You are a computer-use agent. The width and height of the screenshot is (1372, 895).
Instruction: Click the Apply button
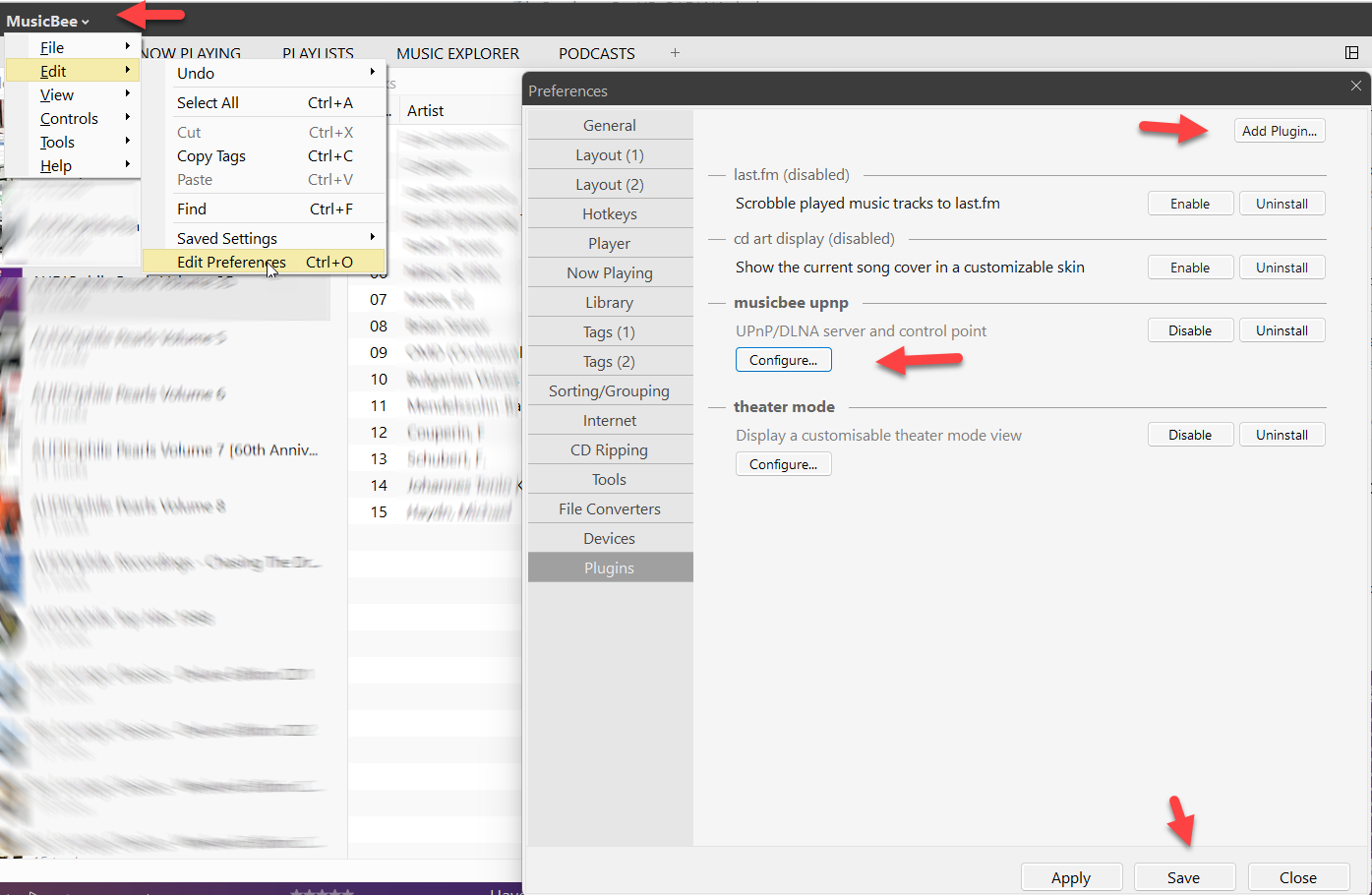[1071, 877]
